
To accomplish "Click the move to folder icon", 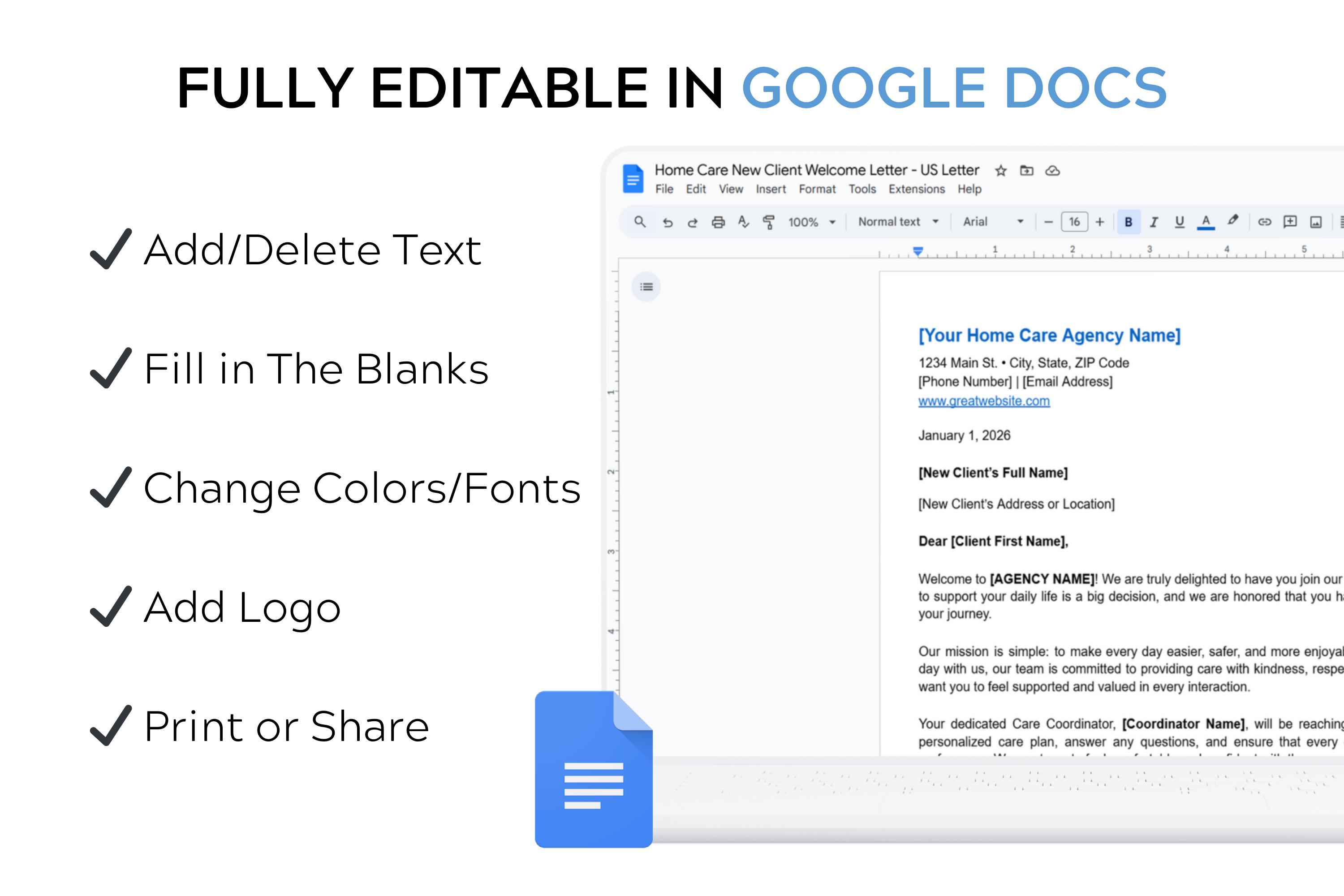I will pyautogui.click(x=1027, y=170).
